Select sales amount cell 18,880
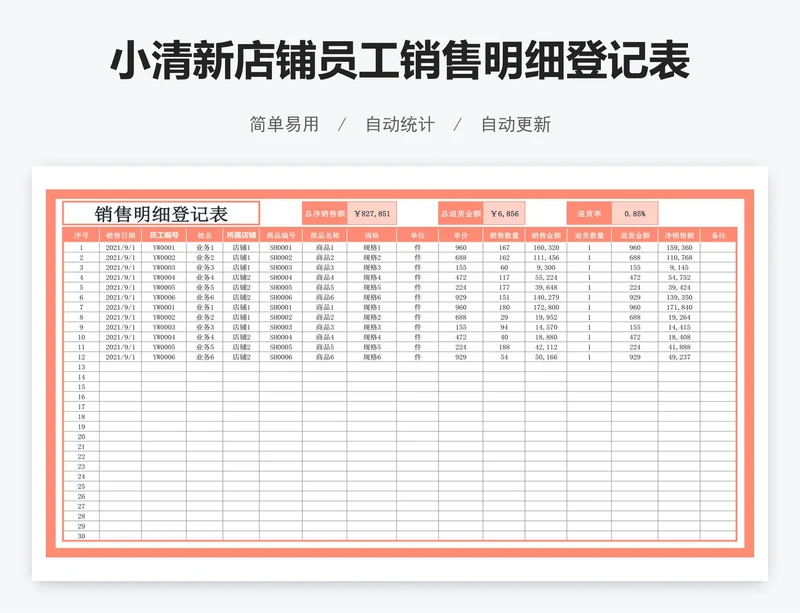The width and height of the screenshot is (800, 613). 546,337
